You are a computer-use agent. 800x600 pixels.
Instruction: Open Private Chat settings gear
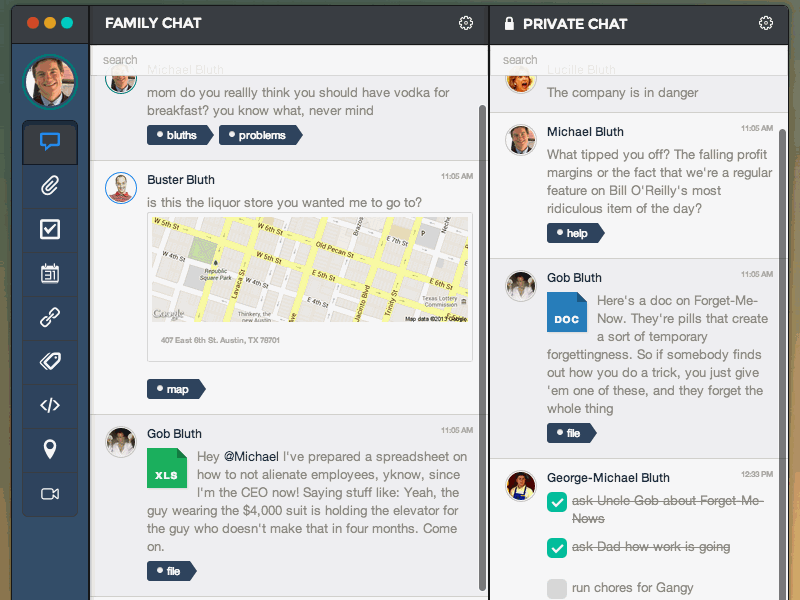tap(765, 23)
